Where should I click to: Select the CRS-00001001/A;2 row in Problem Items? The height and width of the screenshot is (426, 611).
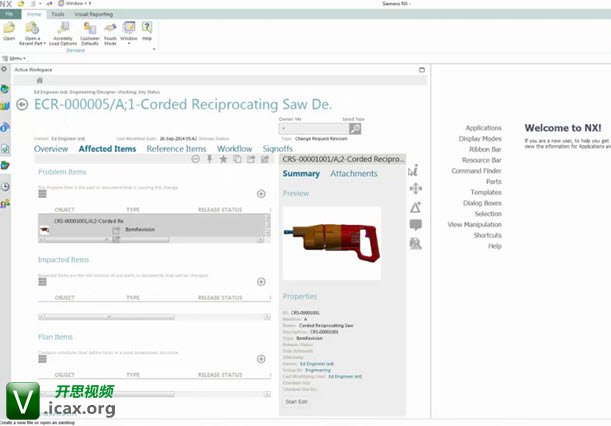(90, 220)
